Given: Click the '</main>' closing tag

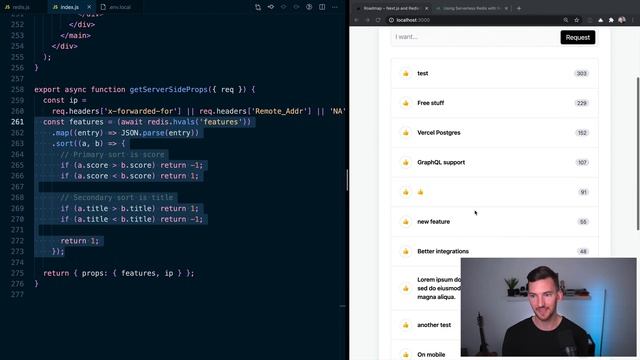Looking at the screenshot, I should (x=76, y=36).
